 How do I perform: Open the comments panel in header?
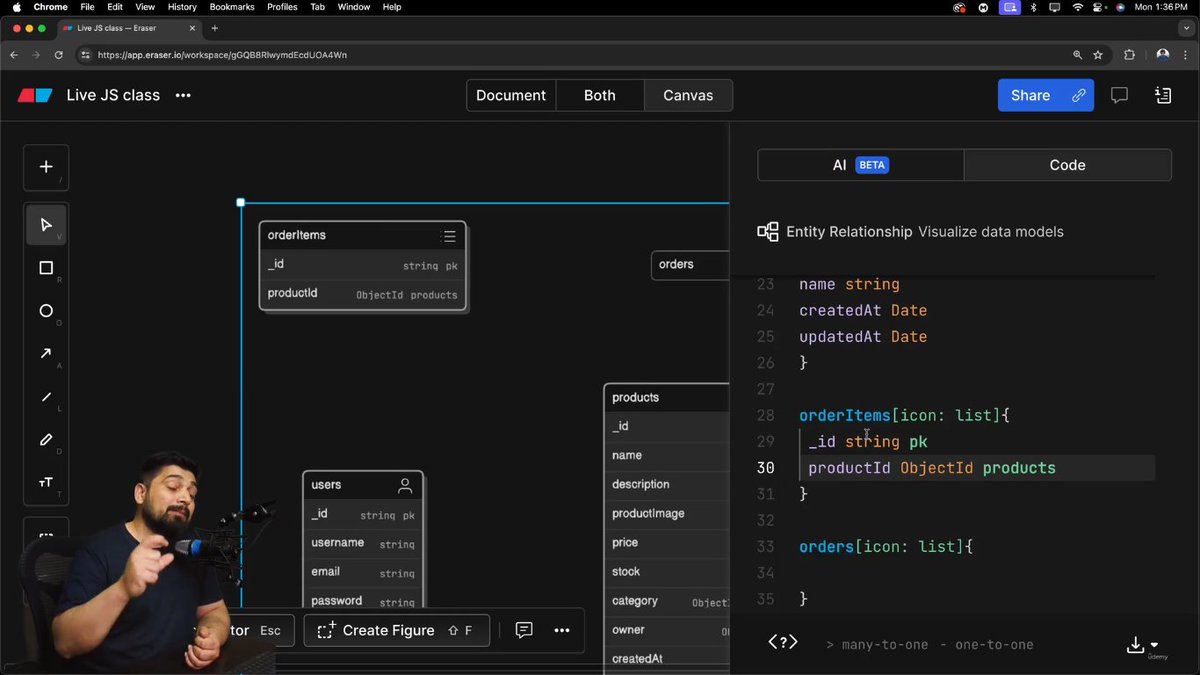click(1120, 95)
